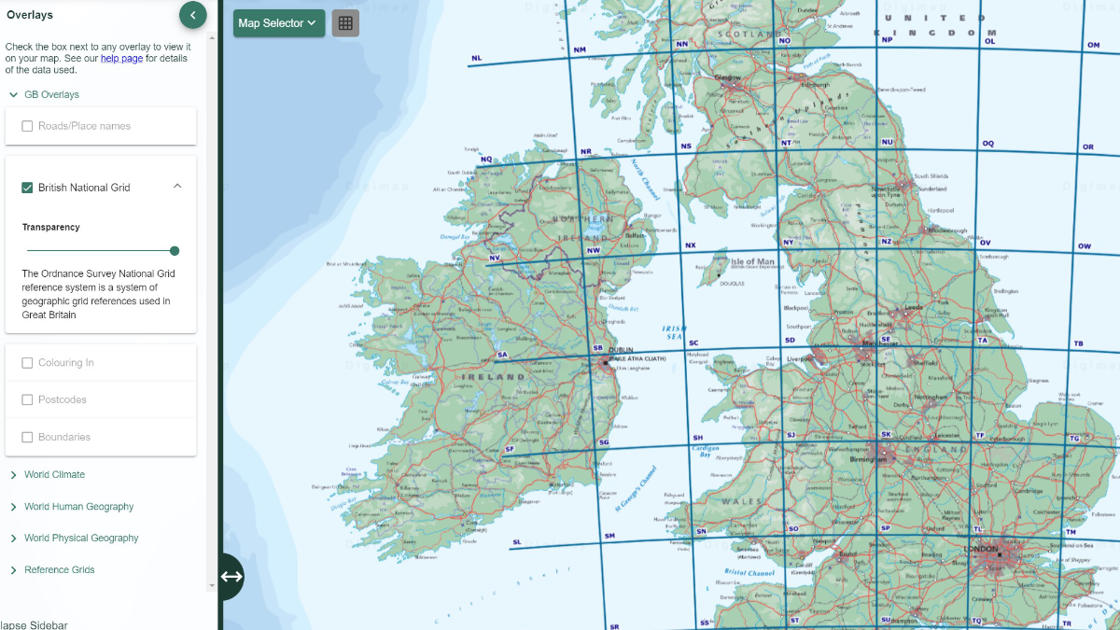This screenshot has height=630, width=1120.
Task: Open the help page link
Action: 121,57
